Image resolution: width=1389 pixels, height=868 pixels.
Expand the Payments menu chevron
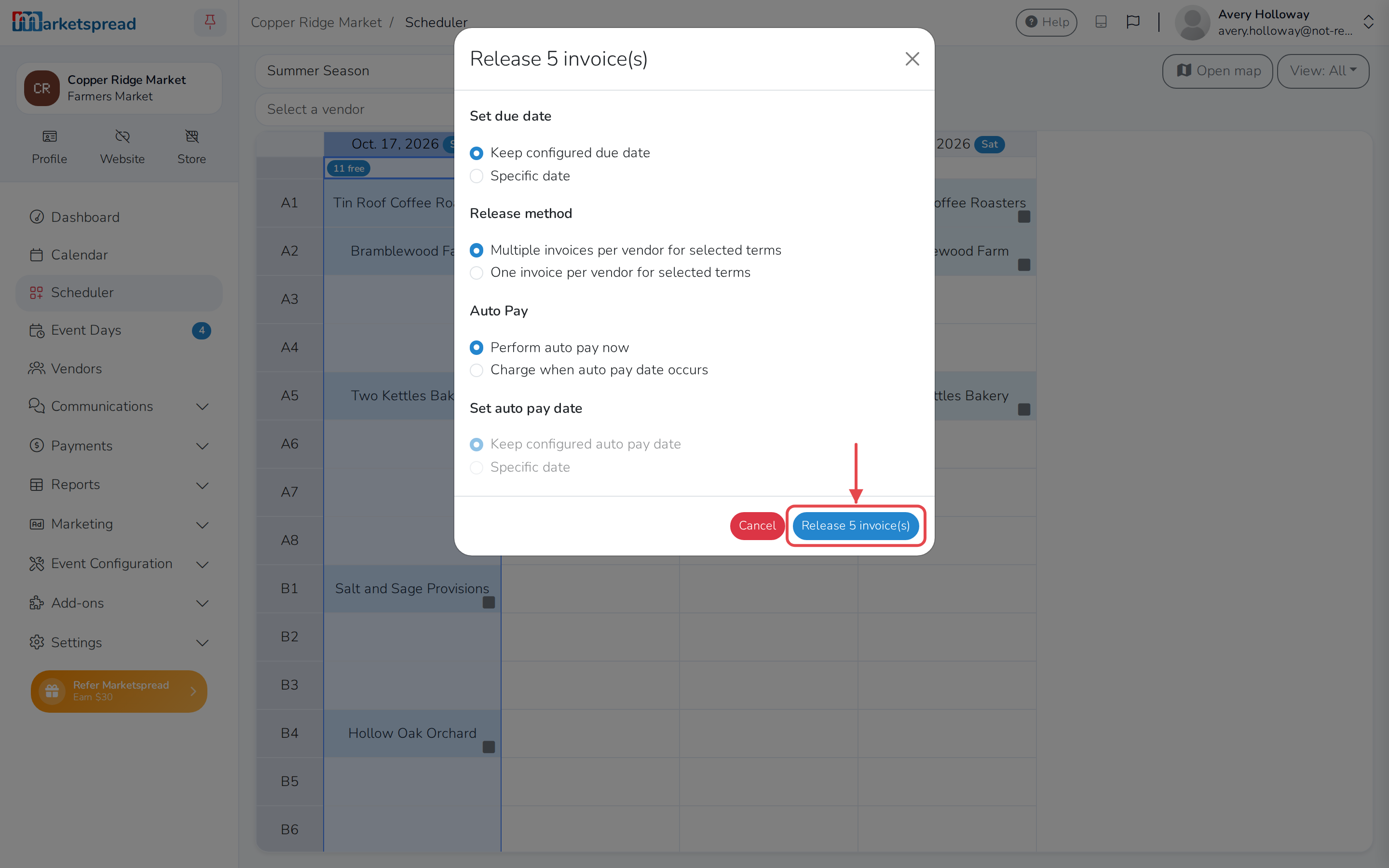[202, 446]
